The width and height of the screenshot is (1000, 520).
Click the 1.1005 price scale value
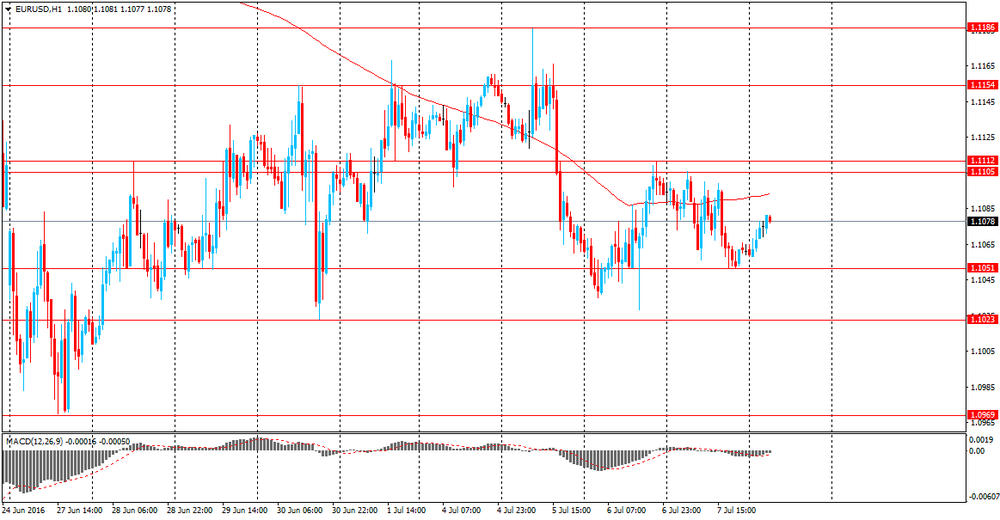983,352
